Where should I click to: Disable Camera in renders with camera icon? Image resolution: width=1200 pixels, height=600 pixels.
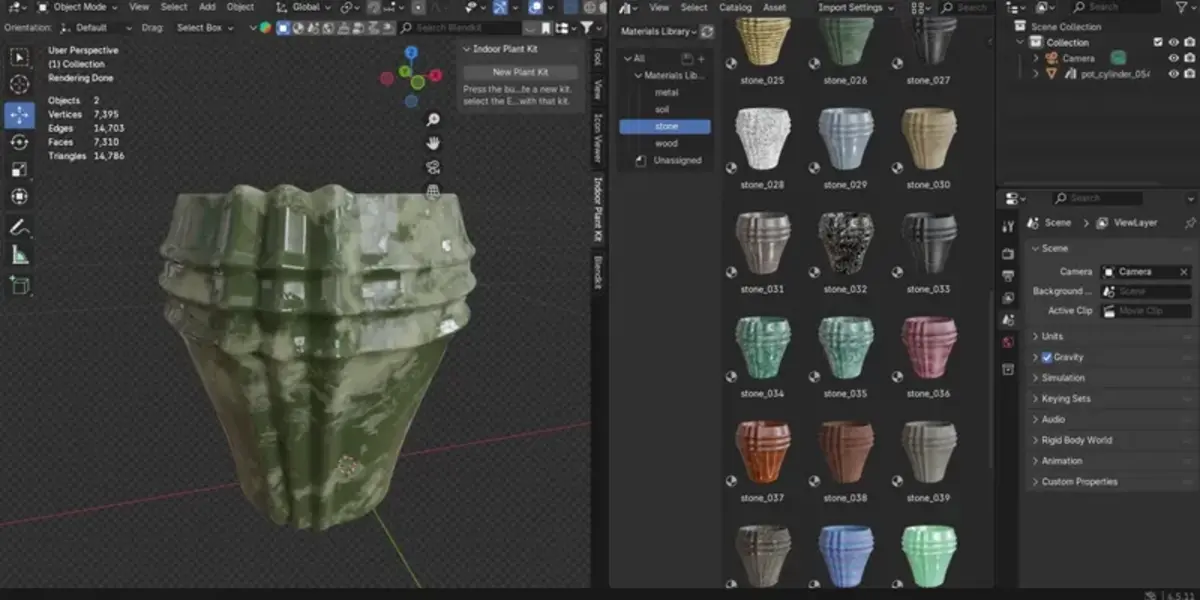click(1189, 58)
